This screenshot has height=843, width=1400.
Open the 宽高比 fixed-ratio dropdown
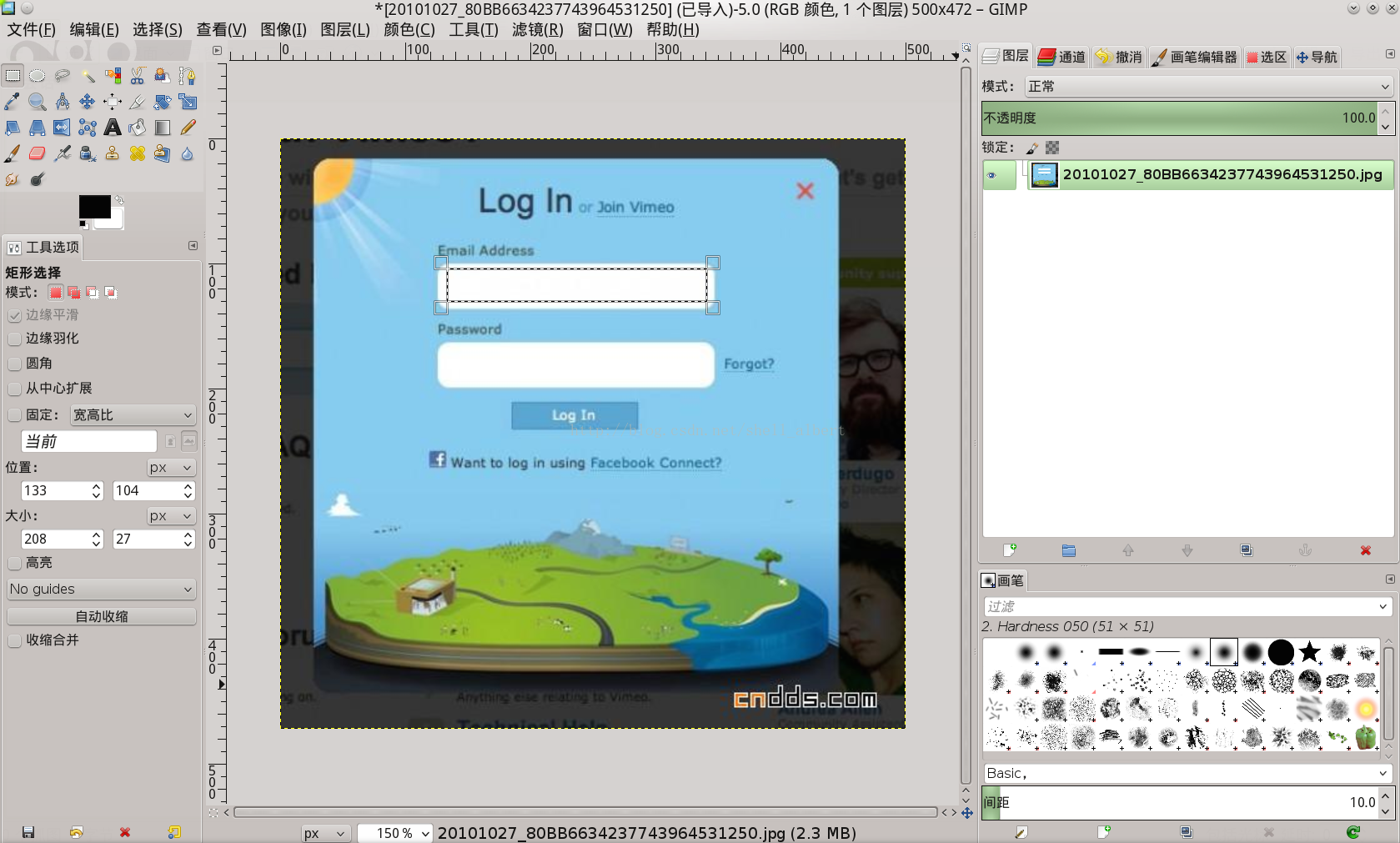[133, 415]
